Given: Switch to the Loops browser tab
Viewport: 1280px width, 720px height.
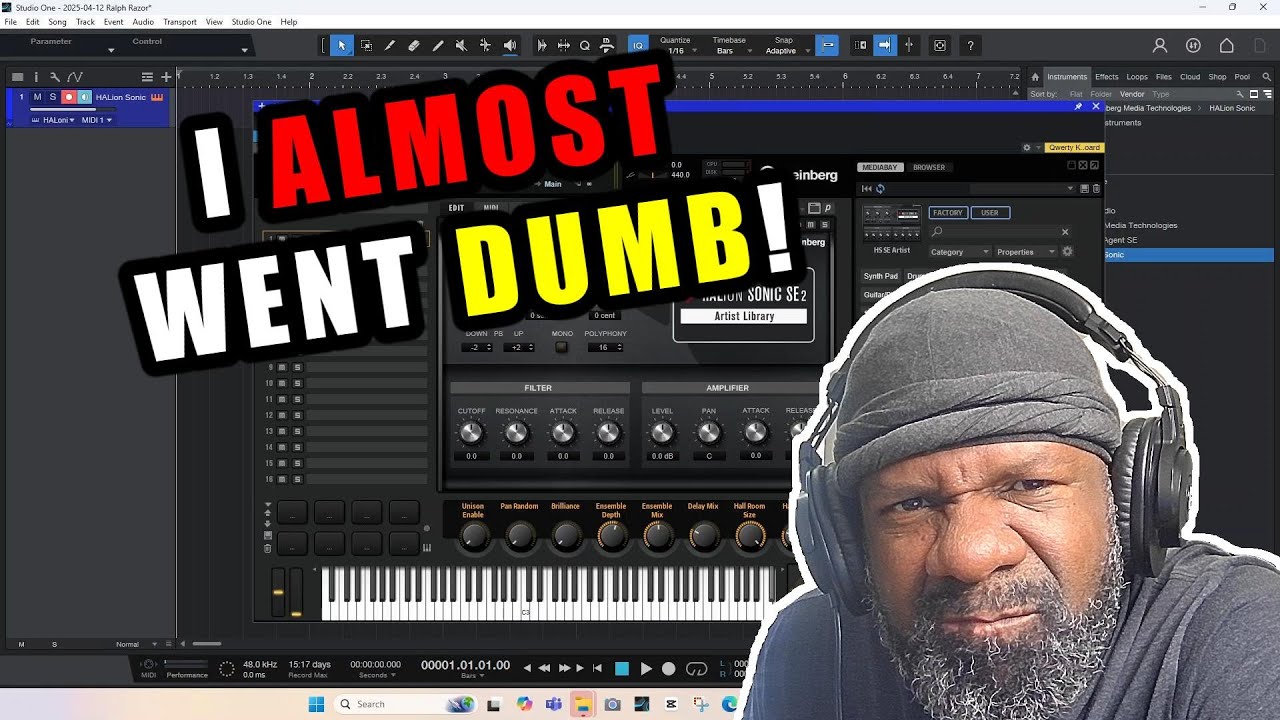Looking at the screenshot, I should tap(1137, 77).
